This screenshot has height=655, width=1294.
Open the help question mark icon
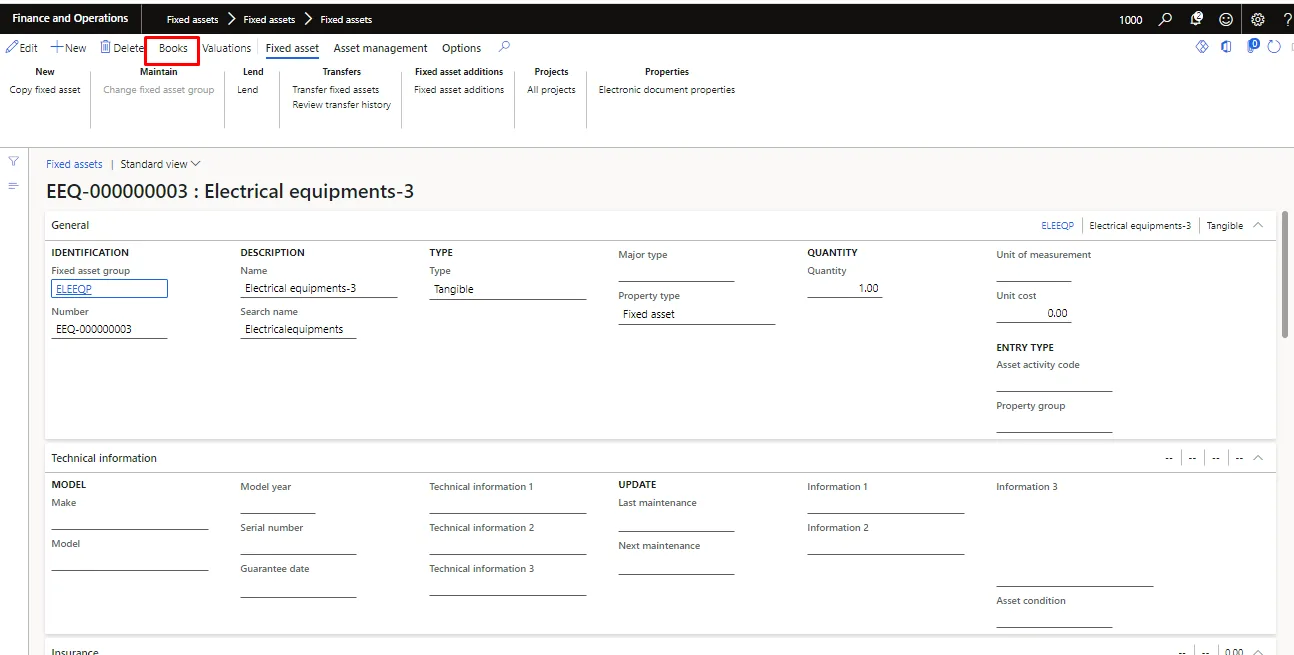(1287, 19)
